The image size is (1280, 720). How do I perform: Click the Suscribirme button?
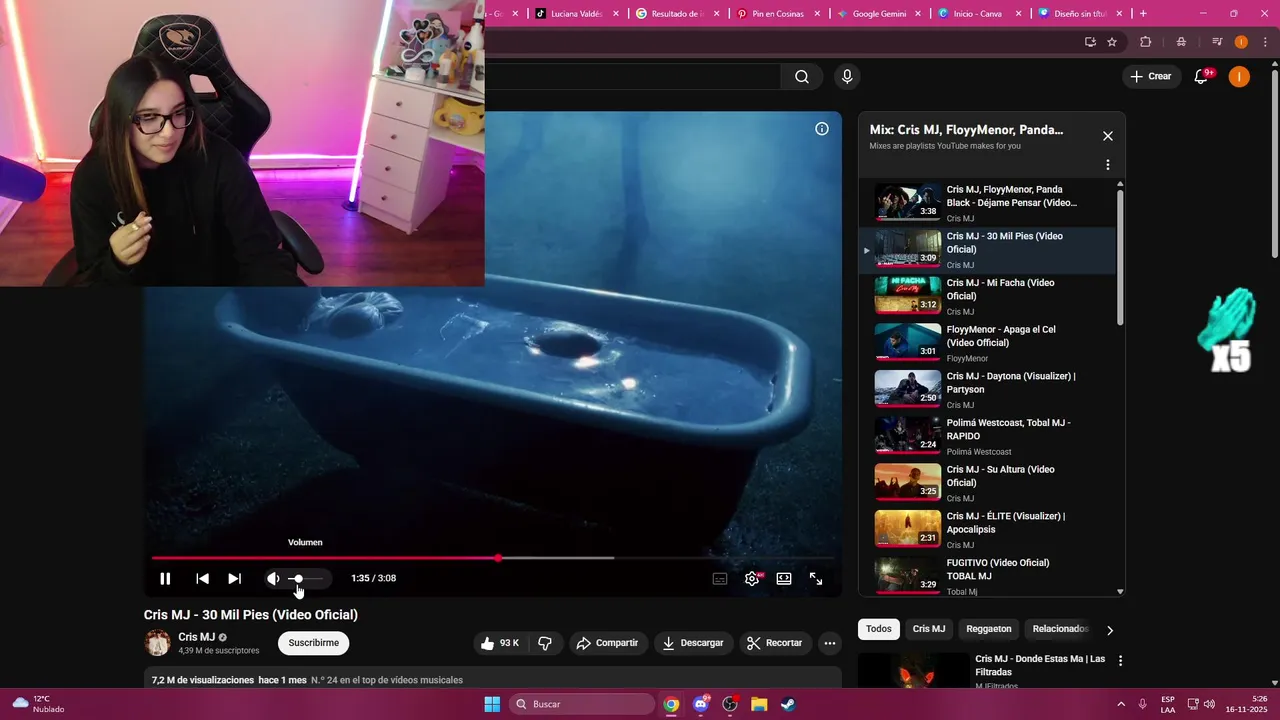(x=314, y=643)
